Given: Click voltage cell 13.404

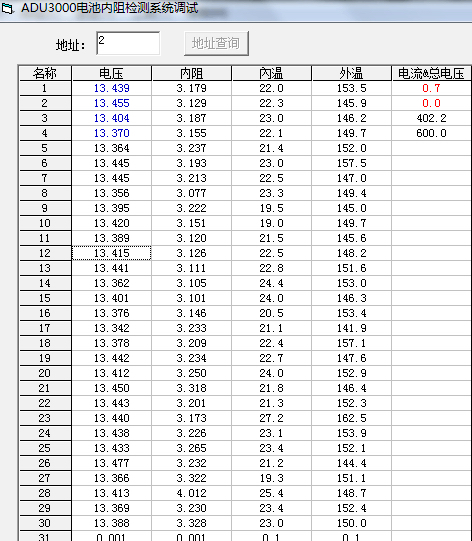Looking at the screenshot, I should click(111, 118).
